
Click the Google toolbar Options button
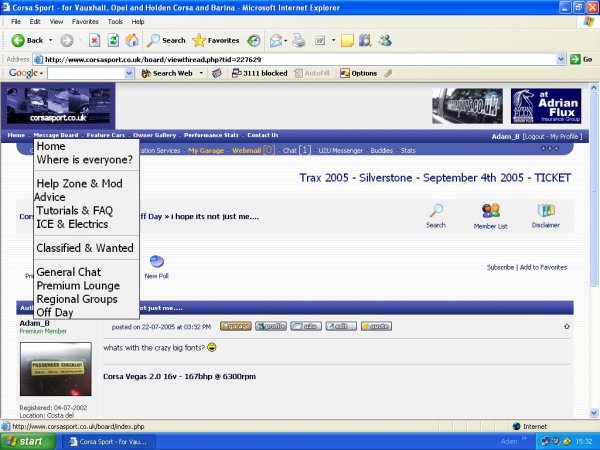[358, 73]
